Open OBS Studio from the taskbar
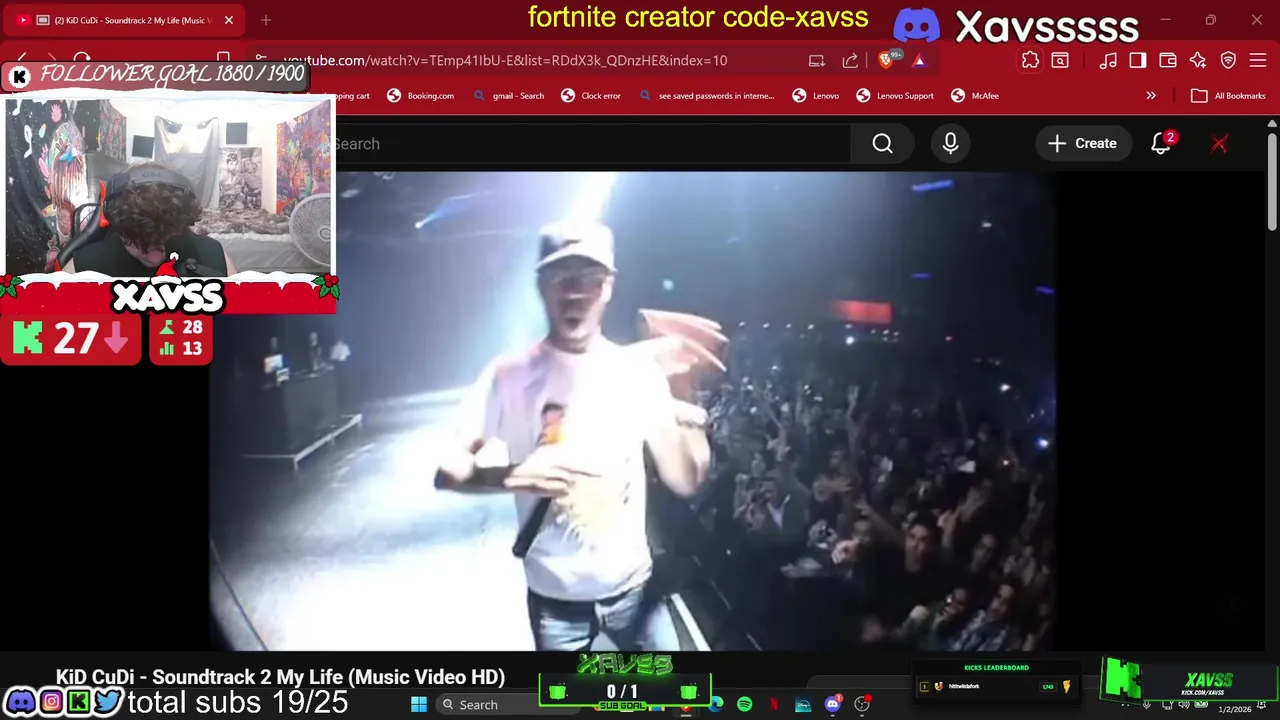 [x=863, y=704]
